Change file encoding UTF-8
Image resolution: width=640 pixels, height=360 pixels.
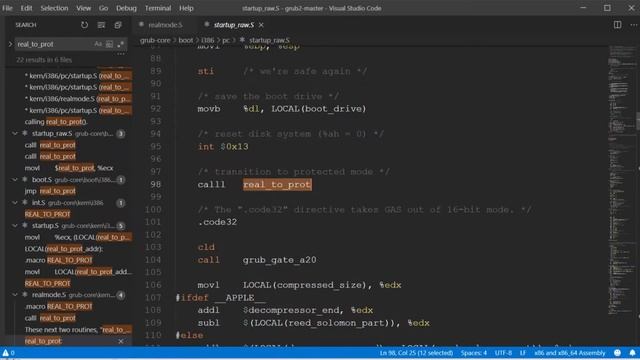(503, 353)
